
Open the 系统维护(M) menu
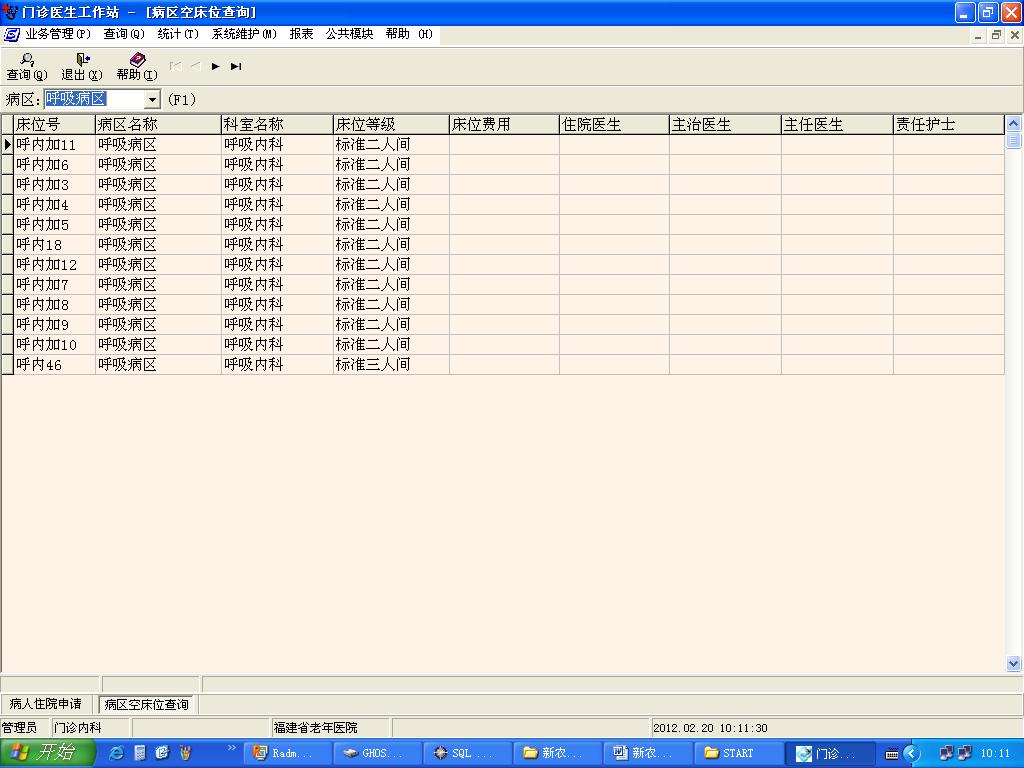point(244,34)
